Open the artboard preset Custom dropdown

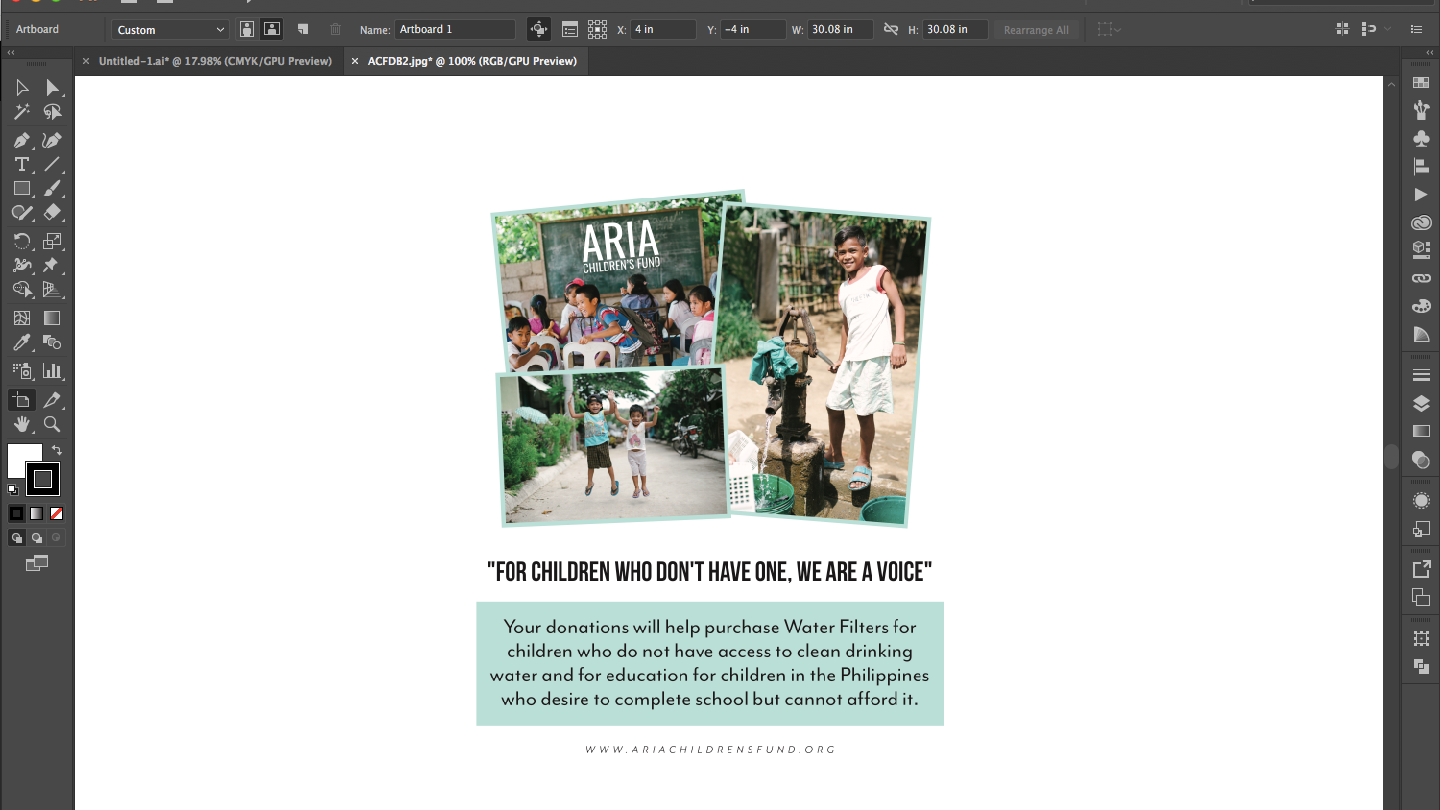point(170,30)
